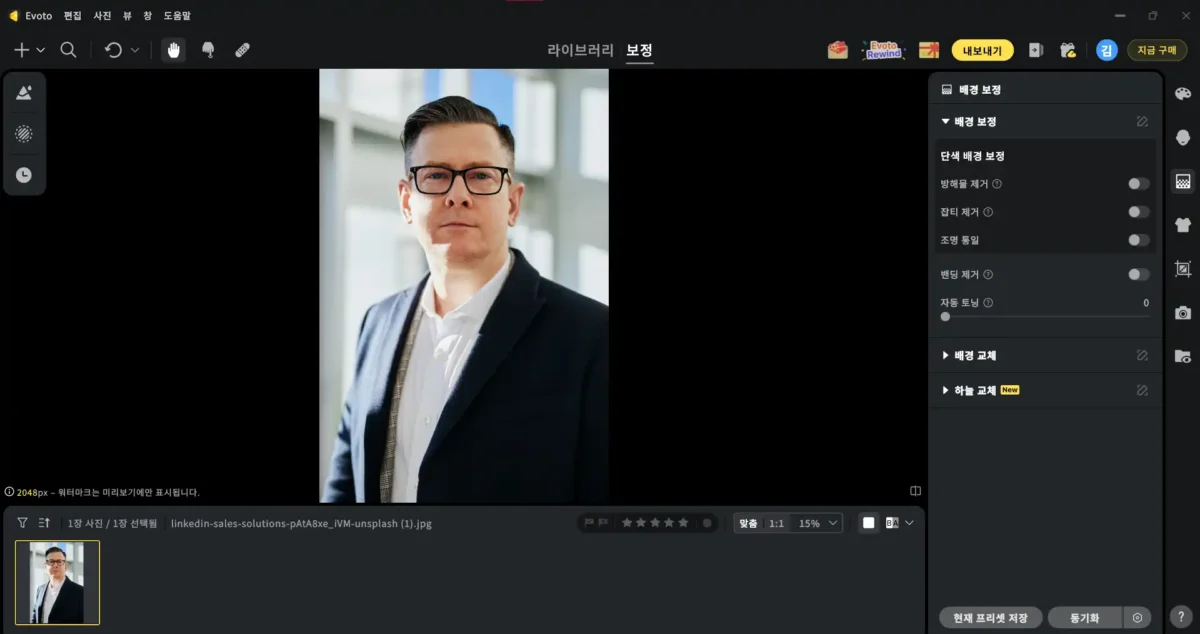Select the Hand pan tool
This screenshot has height=634, width=1200.
174,50
